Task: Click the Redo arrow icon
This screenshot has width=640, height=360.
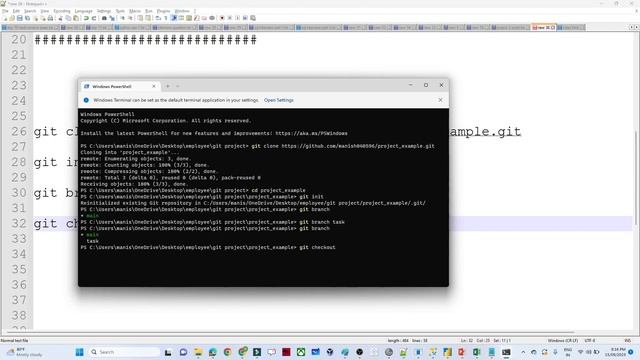Action: click(94, 18)
